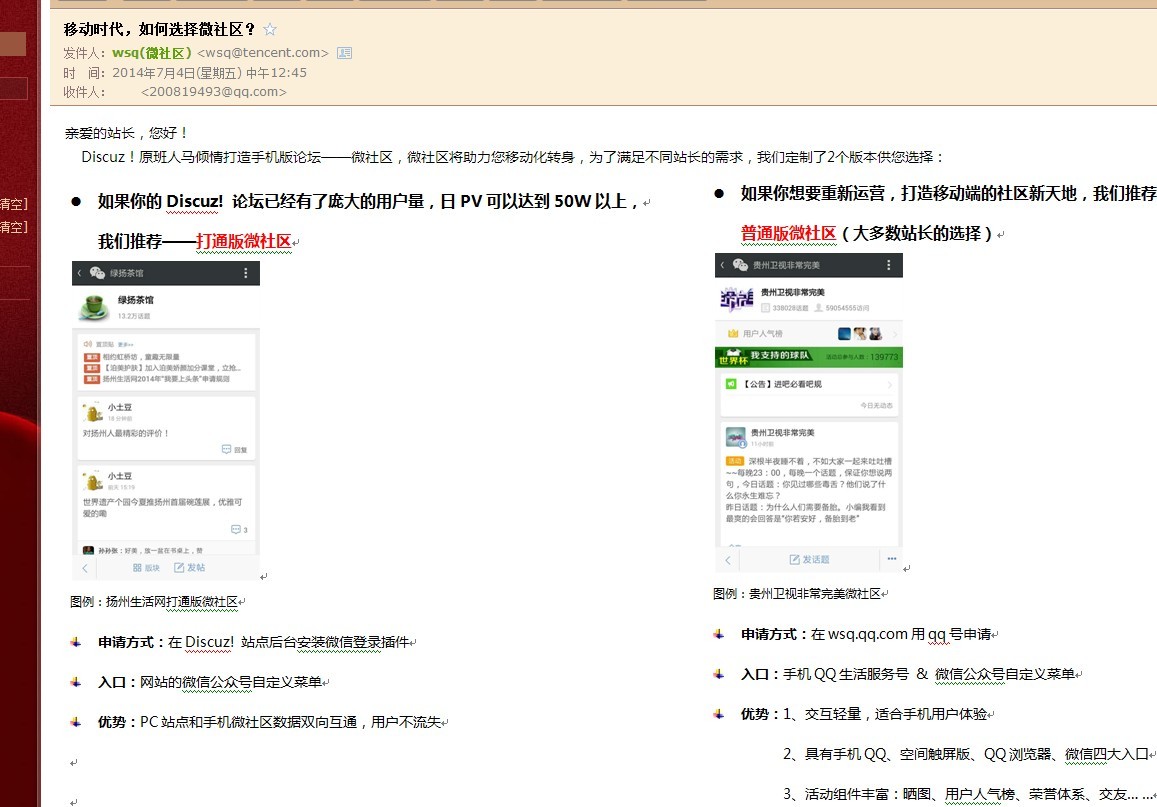Click 版块 icon in left screenshot
1157x807 pixels.
146,568
